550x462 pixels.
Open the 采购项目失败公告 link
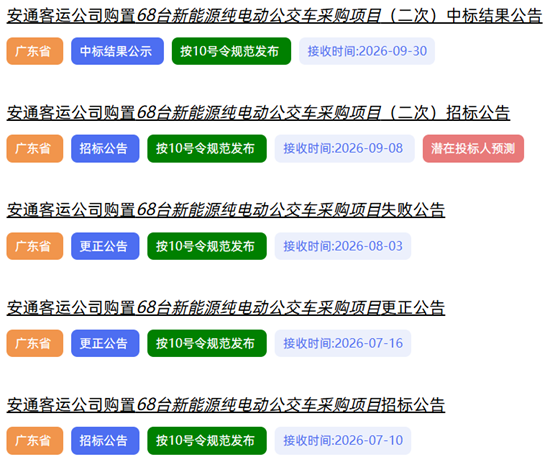tap(226, 210)
